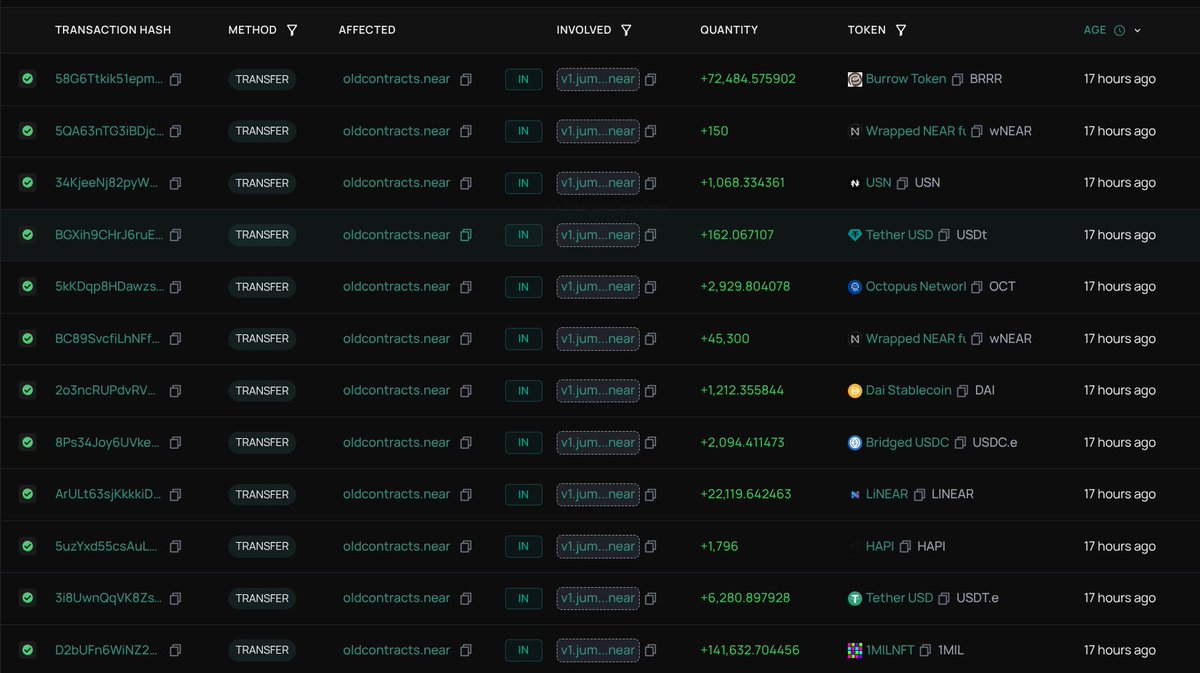Click the IN direction badge on USN row

coord(523,183)
